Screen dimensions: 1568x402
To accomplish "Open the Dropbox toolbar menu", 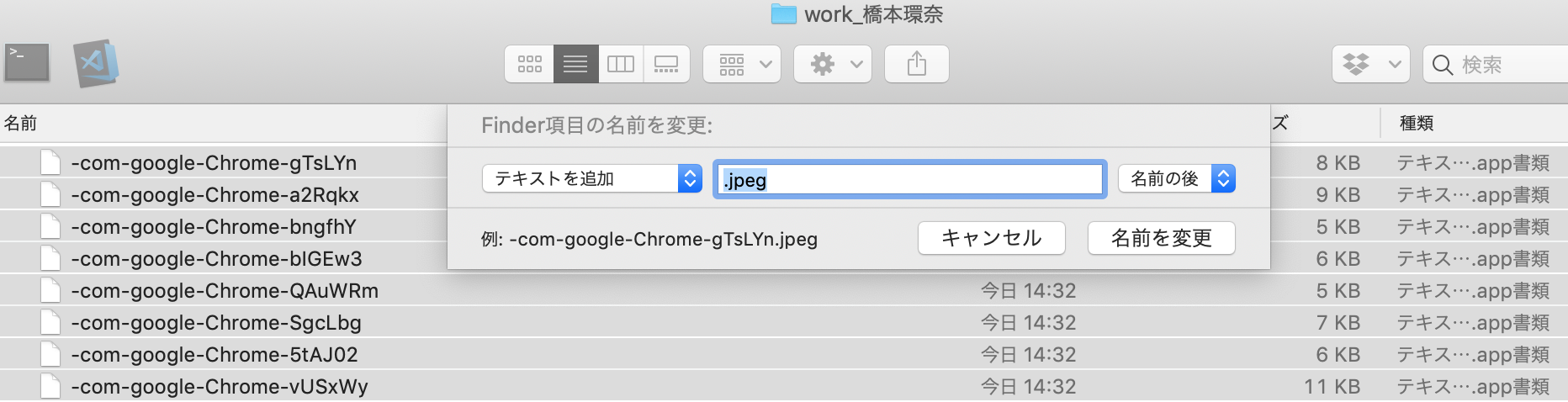I will tap(1370, 64).
